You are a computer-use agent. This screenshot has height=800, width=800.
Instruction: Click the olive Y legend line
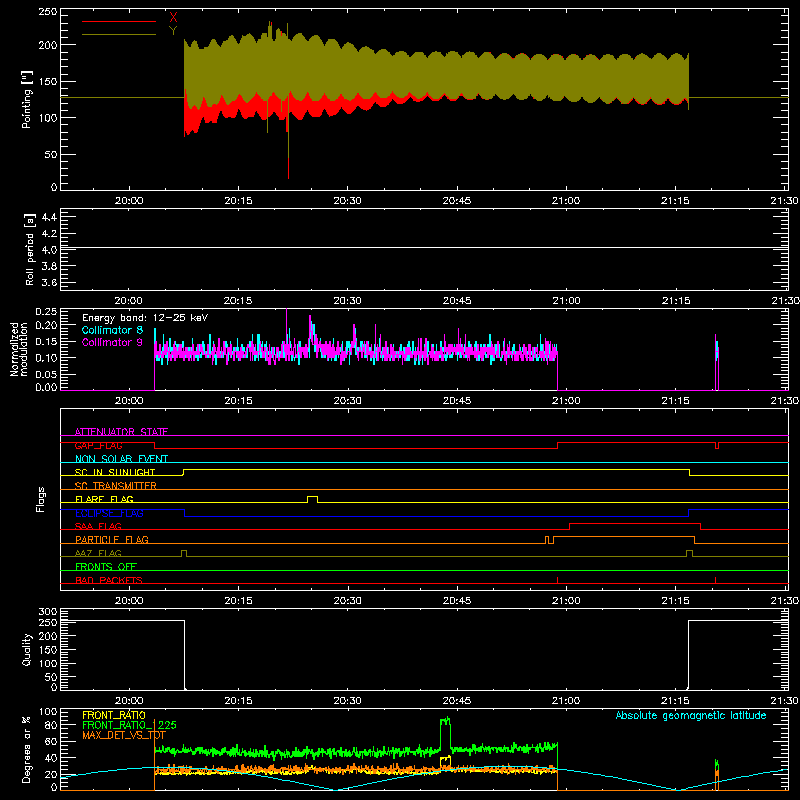pos(119,34)
